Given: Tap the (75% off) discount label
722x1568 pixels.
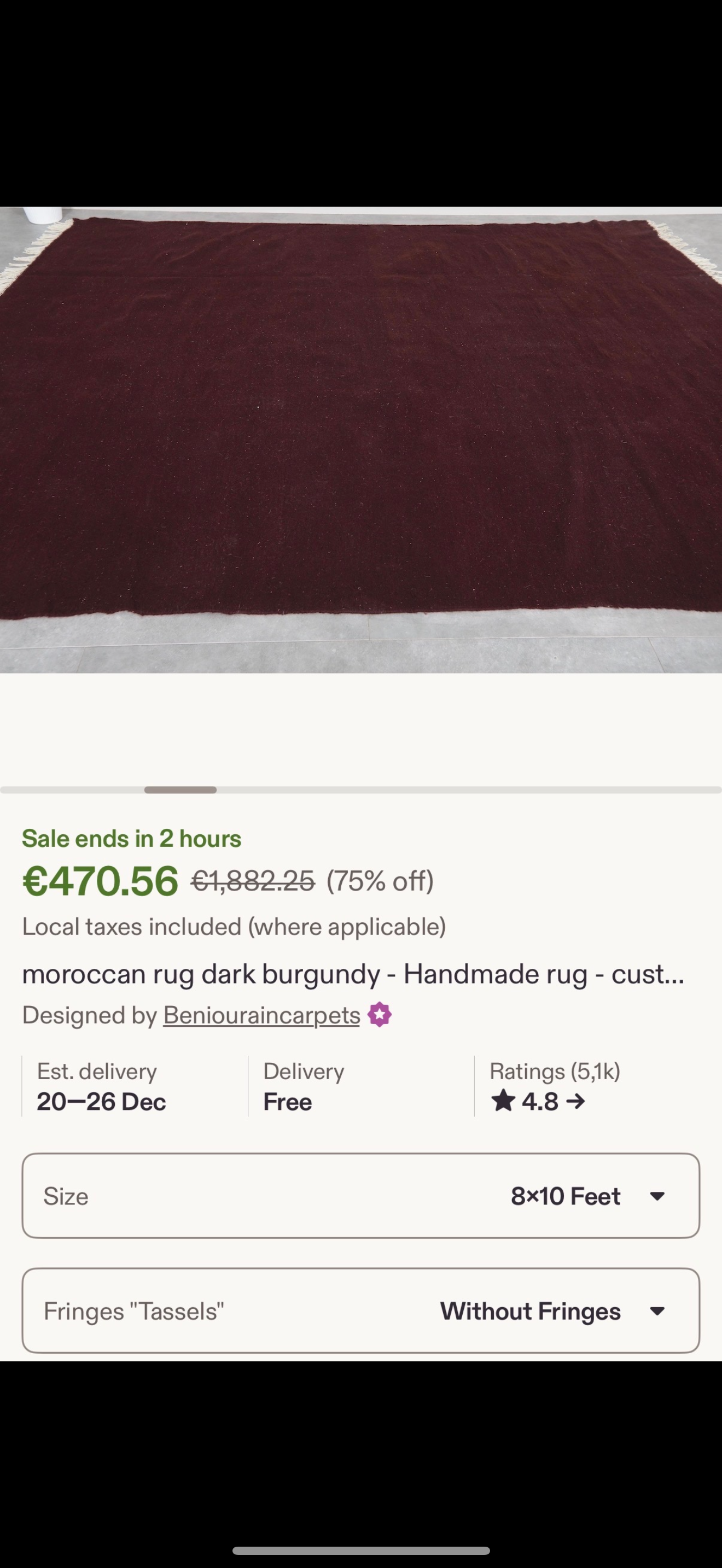Looking at the screenshot, I should click(380, 881).
